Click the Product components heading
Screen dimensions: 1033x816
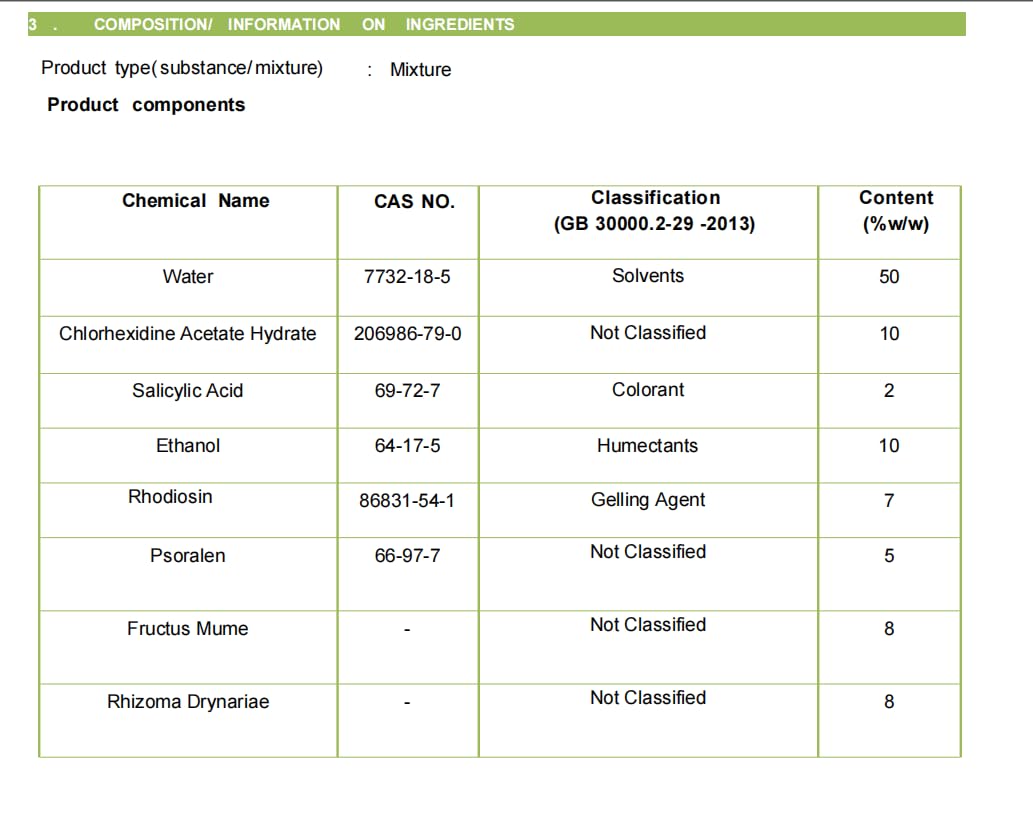click(x=146, y=105)
